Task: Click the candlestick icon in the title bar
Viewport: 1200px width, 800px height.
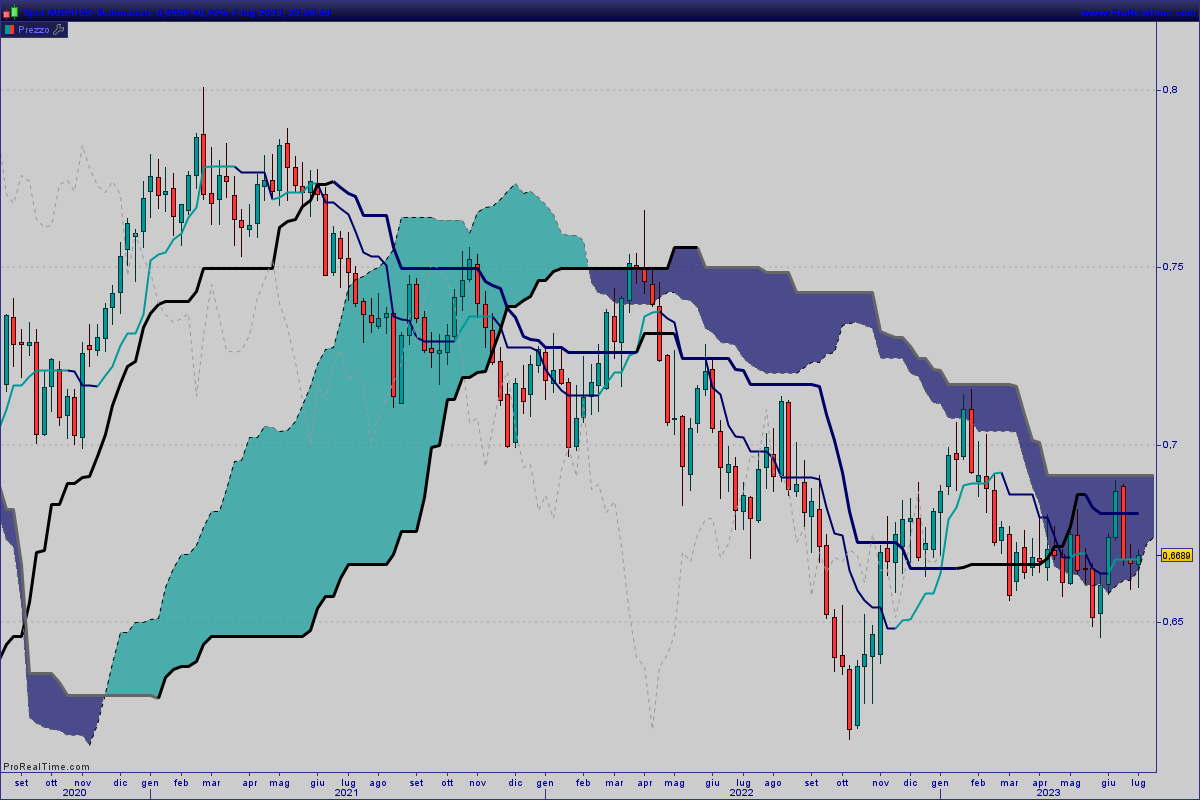Action: [11, 12]
